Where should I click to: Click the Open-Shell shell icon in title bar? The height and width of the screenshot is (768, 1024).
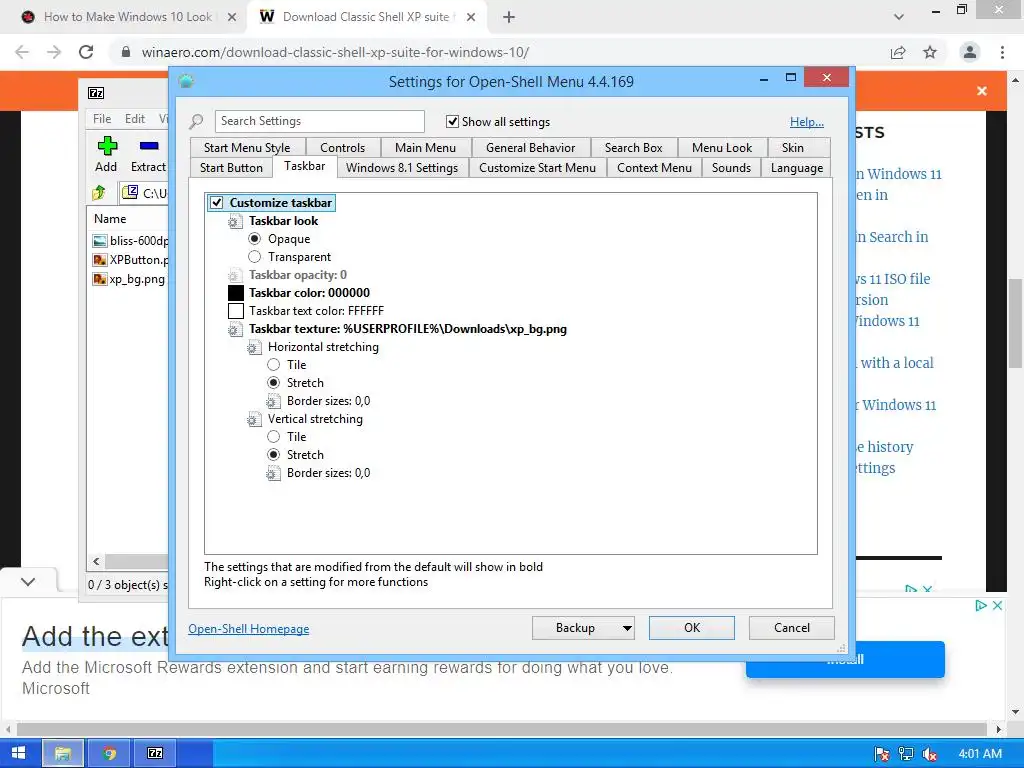click(186, 81)
